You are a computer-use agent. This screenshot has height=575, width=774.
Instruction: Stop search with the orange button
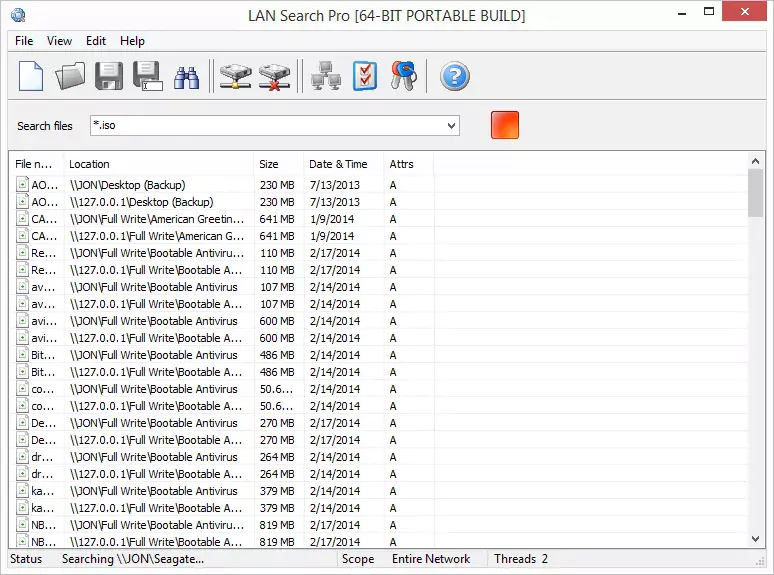tap(504, 125)
